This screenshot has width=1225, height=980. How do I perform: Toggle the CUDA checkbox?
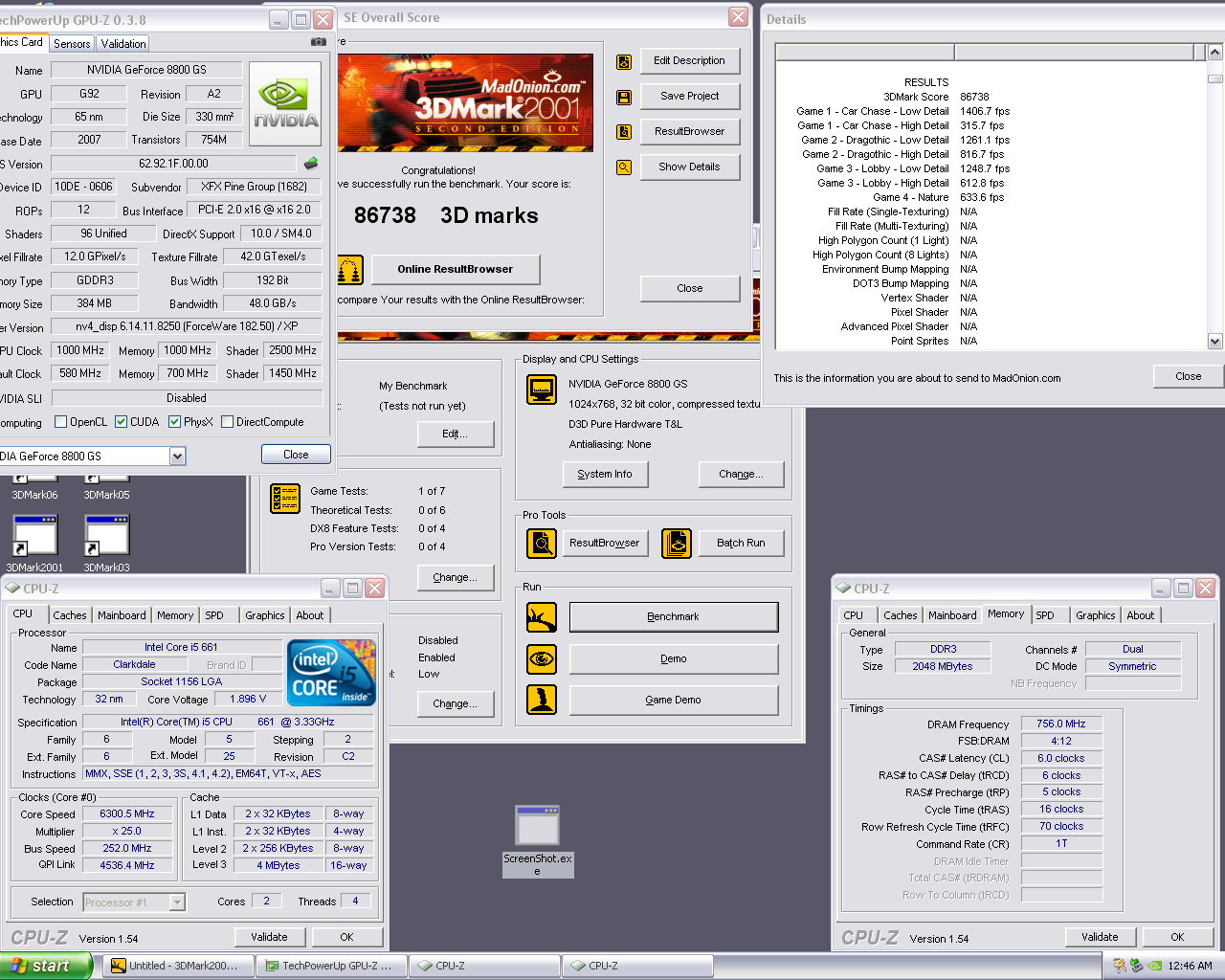coord(122,422)
